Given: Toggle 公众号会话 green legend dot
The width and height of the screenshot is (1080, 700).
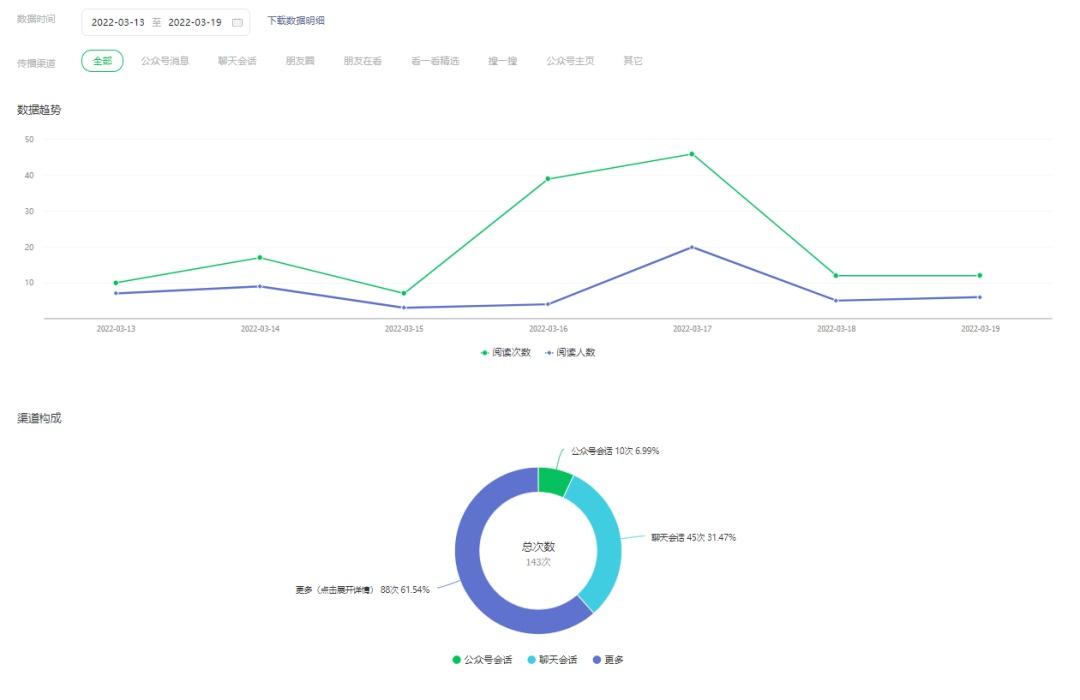Looking at the screenshot, I should [x=456, y=660].
